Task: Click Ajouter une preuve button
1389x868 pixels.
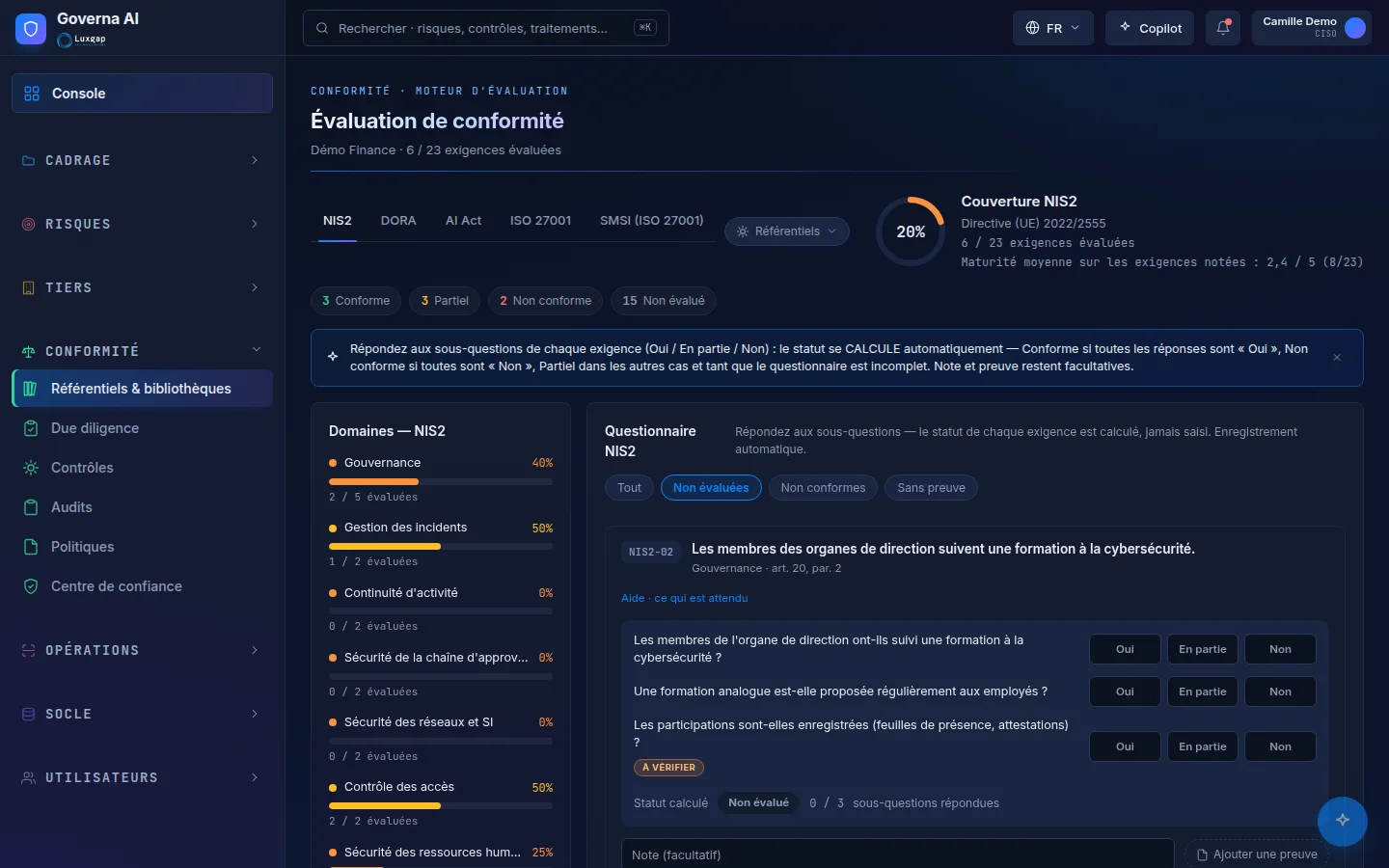Action: tap(1257, 854)
